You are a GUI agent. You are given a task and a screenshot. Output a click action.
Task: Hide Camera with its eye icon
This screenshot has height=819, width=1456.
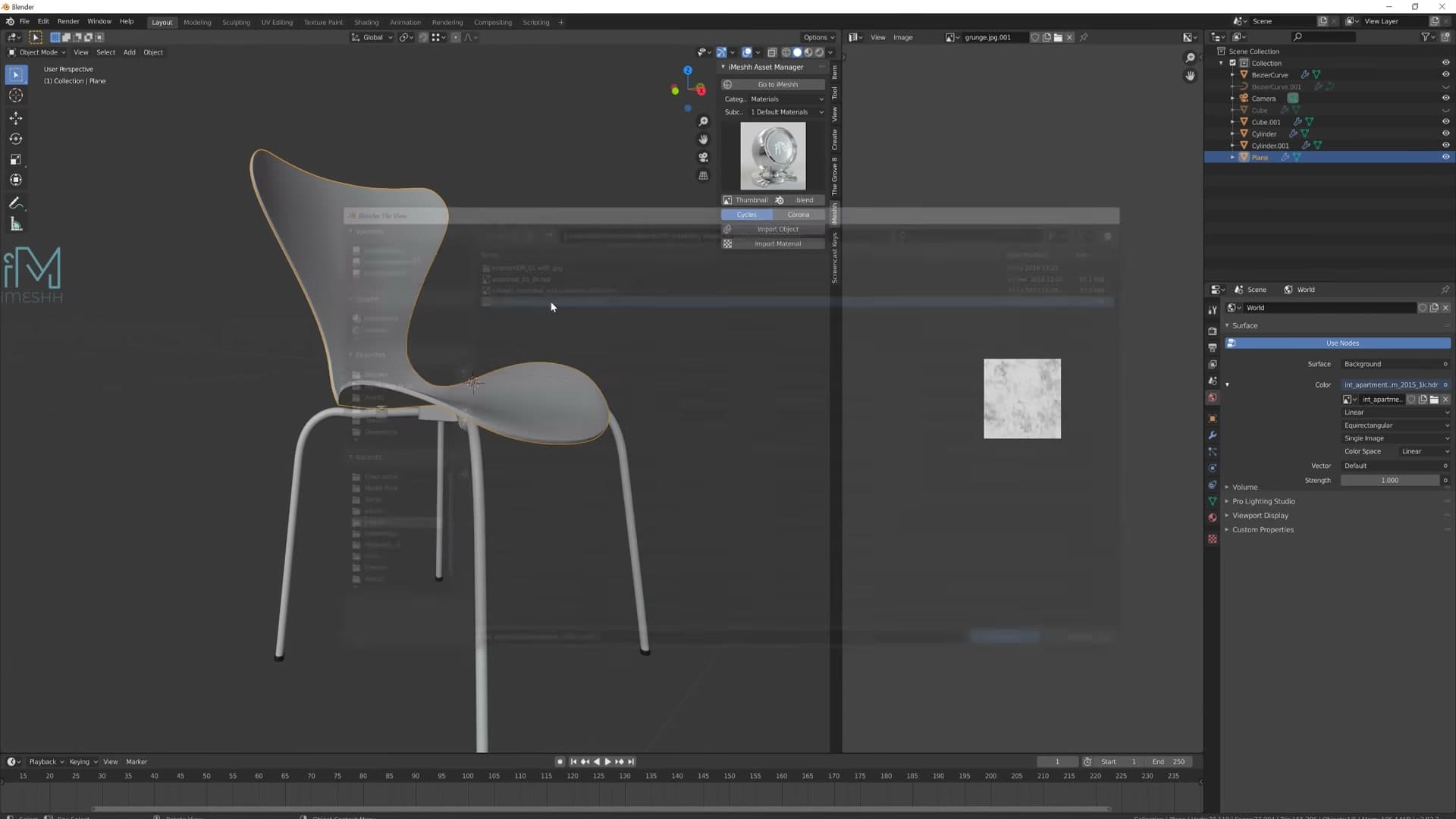point(1445,98)
